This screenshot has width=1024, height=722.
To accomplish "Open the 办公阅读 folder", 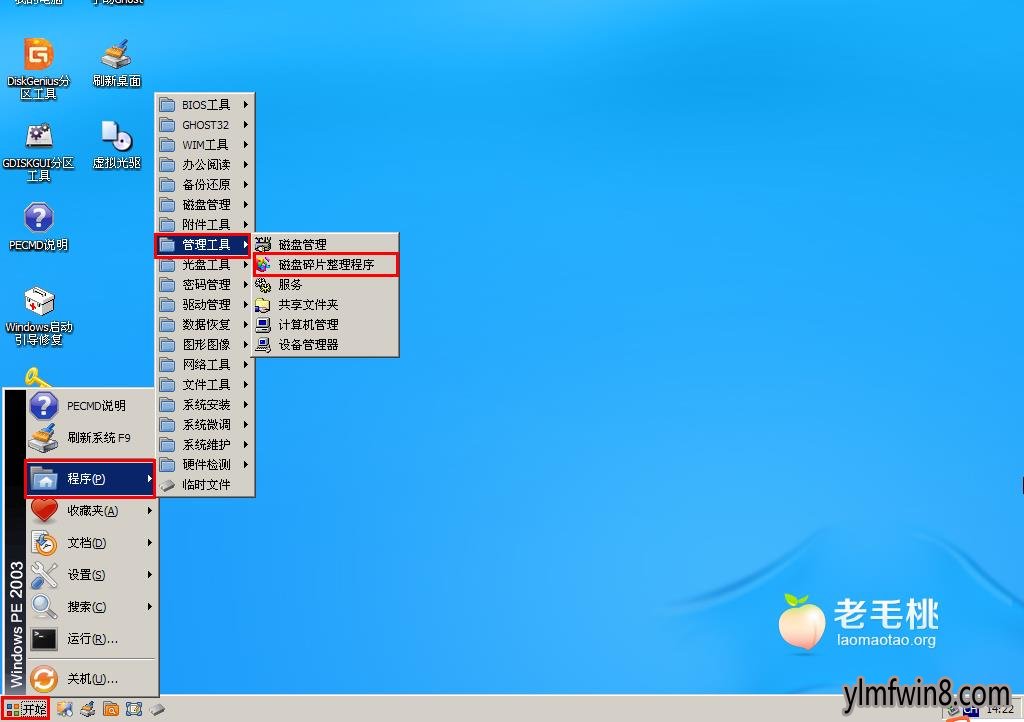I will [204, 165].
